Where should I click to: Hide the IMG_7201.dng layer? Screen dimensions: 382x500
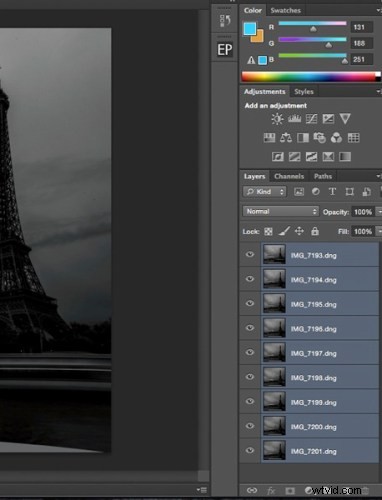(x=250, y=451)
